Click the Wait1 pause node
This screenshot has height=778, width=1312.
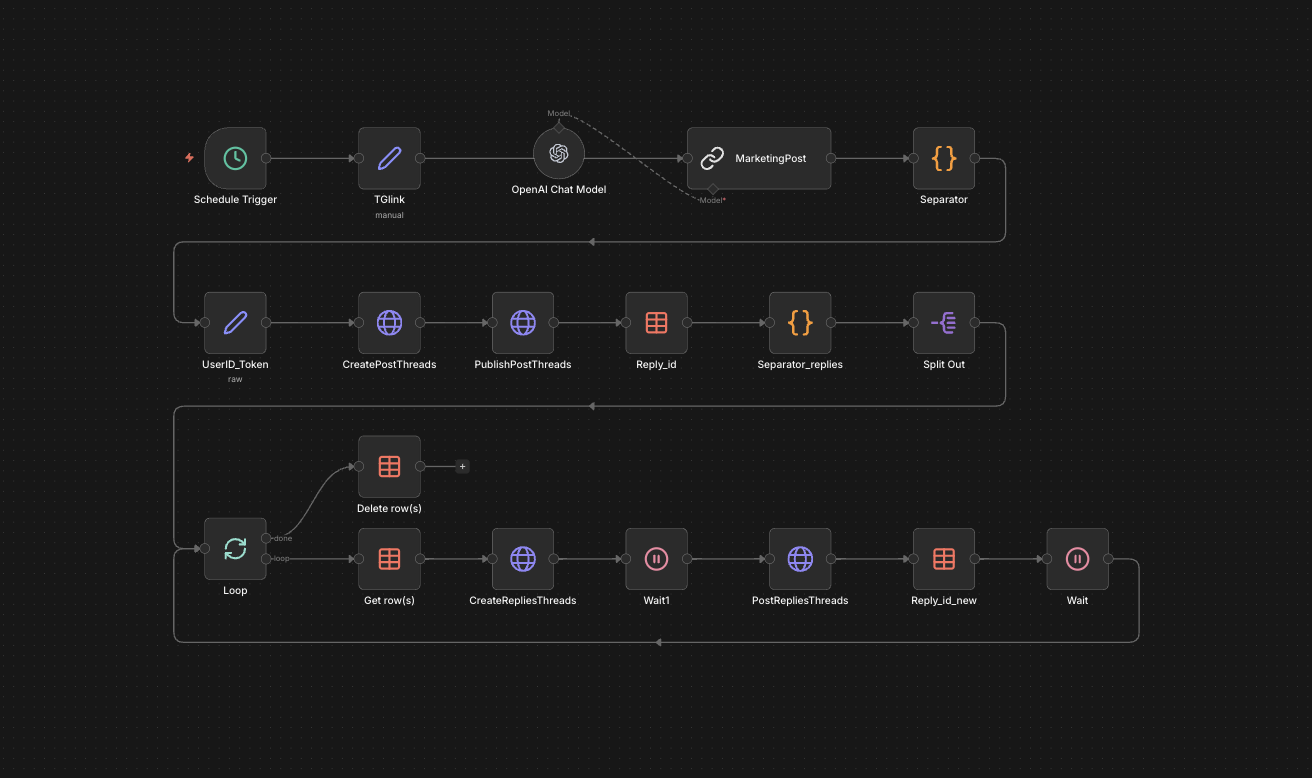tap(656, 559)
